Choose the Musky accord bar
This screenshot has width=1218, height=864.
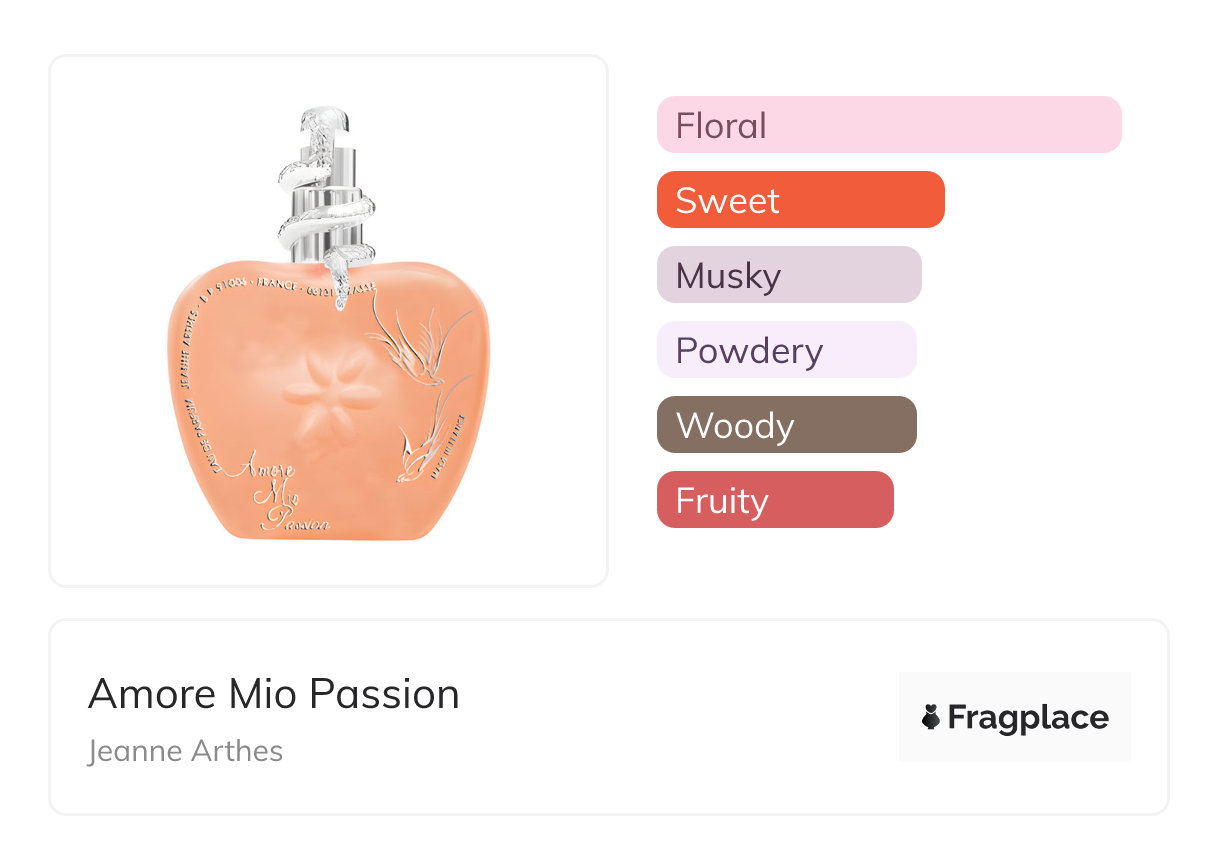coord(788,275)
